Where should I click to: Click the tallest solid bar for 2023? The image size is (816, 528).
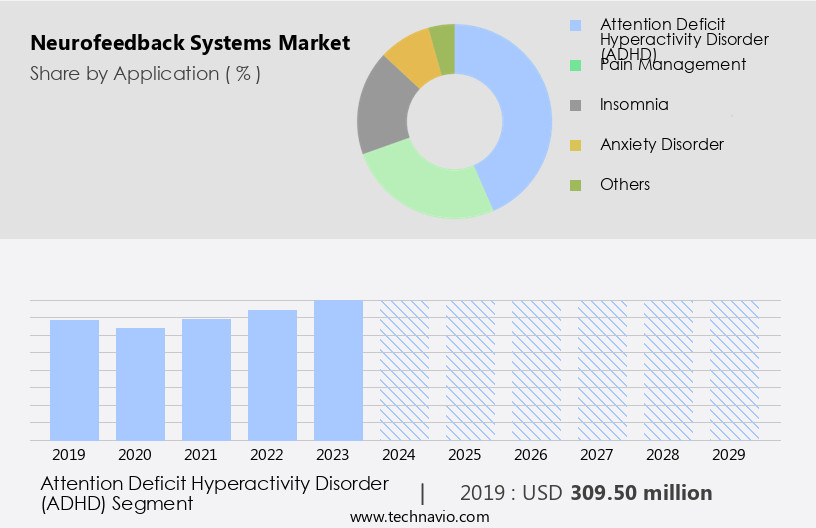click(338, 370)
